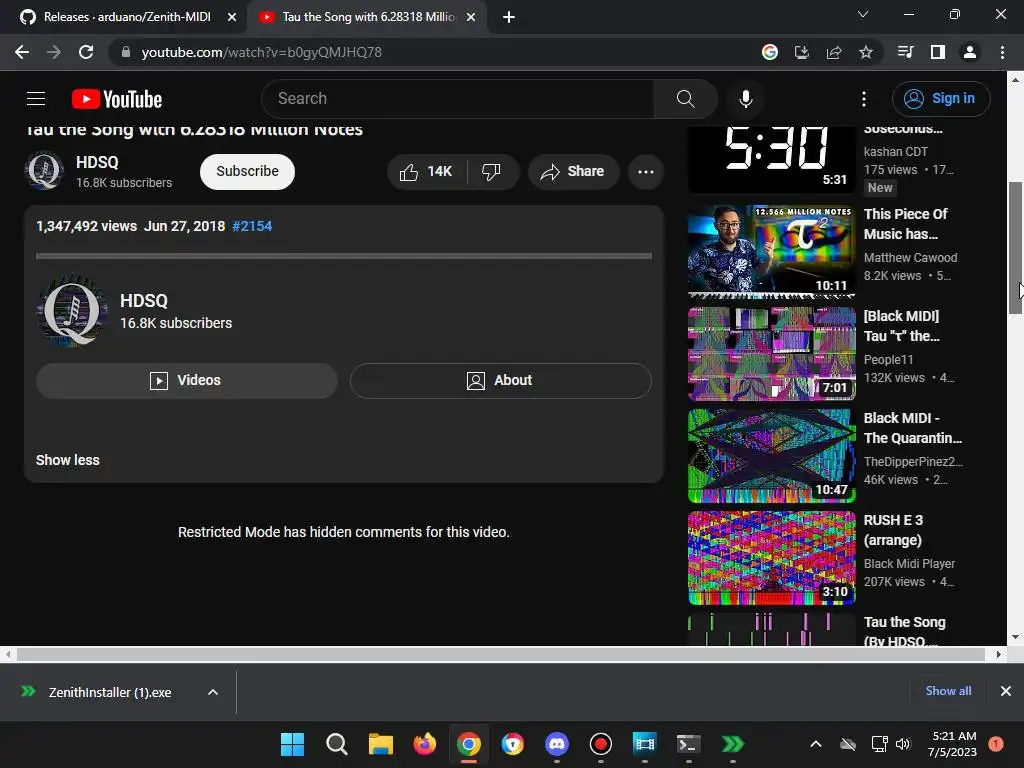Toggle Chrome side panel
This screenshot has height=768, width=1024.
(938, 52)
